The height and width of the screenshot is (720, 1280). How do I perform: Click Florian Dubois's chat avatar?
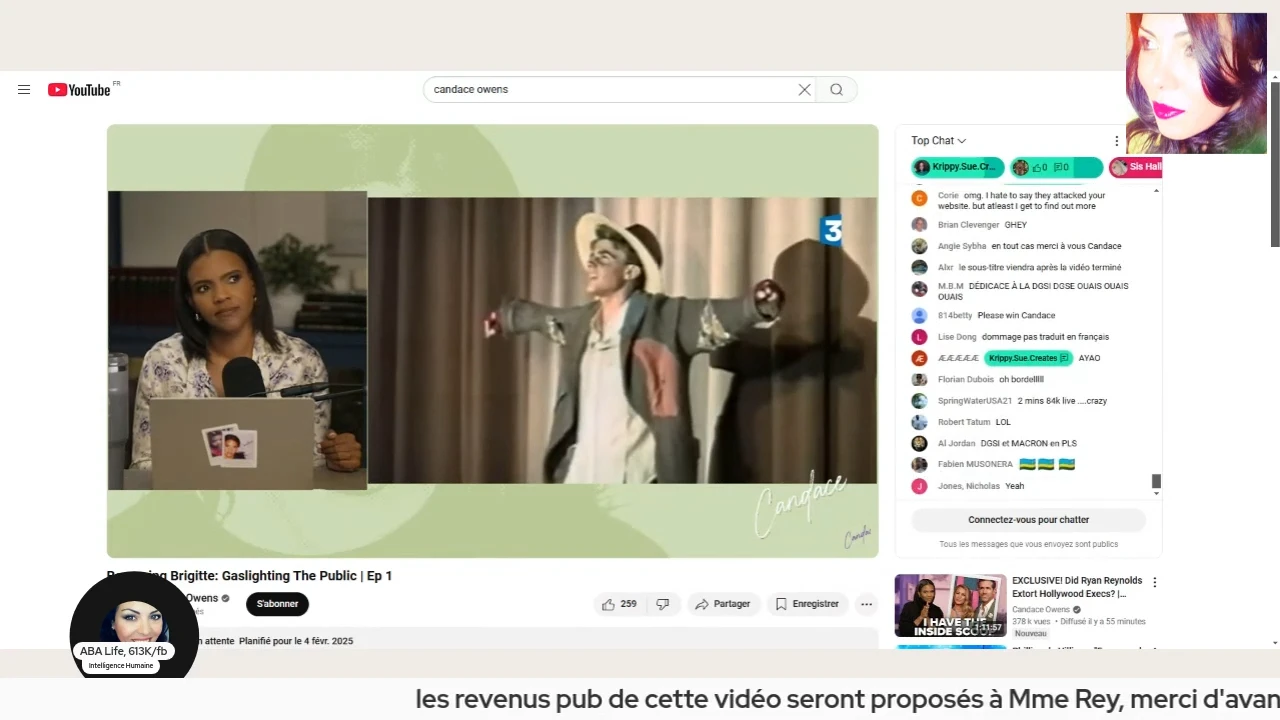click(x=919, y=380)
